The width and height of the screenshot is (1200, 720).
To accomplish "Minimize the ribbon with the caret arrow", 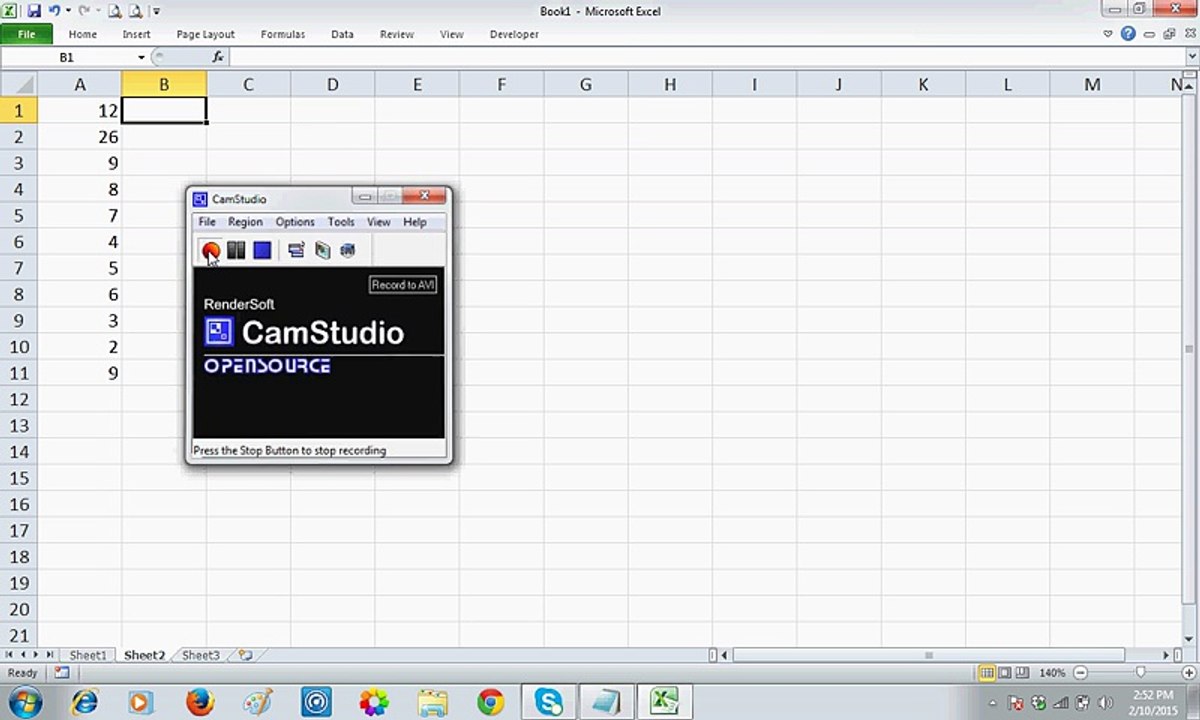I will (1108, 34).
